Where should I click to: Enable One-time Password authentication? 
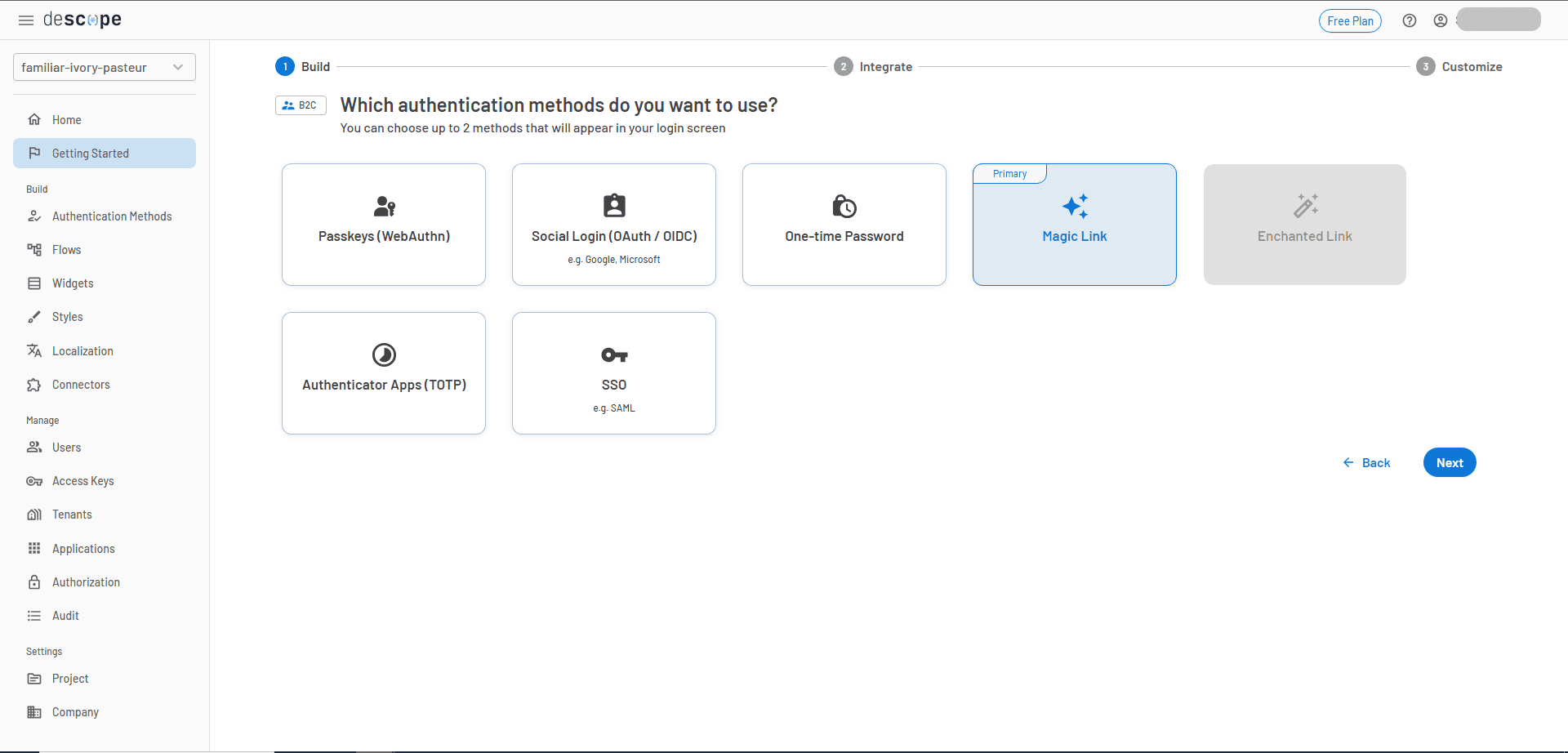point(844,225)
